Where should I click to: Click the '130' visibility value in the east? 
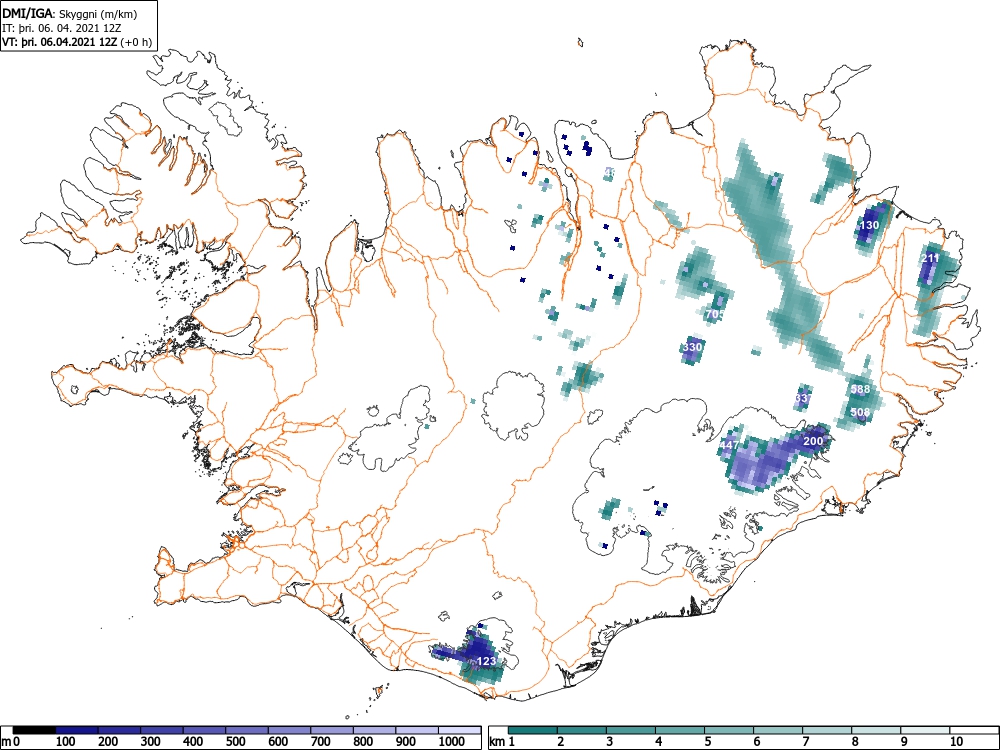point(869,225)
